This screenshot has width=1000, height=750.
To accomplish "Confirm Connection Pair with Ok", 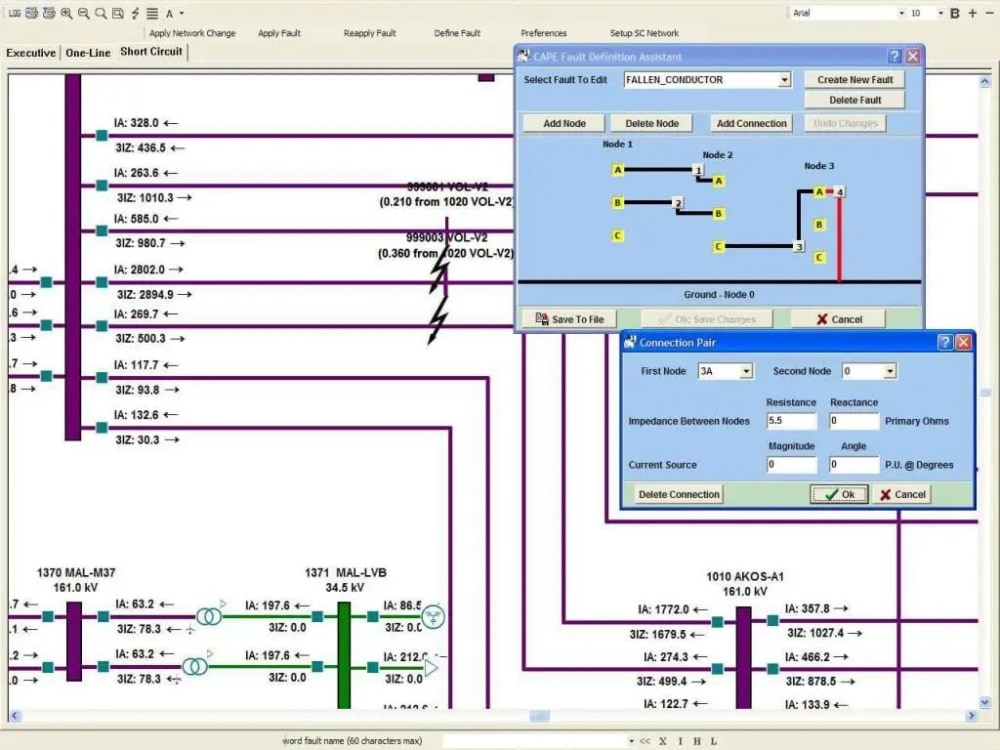I will pyautogui.click(x=839, y=494).
